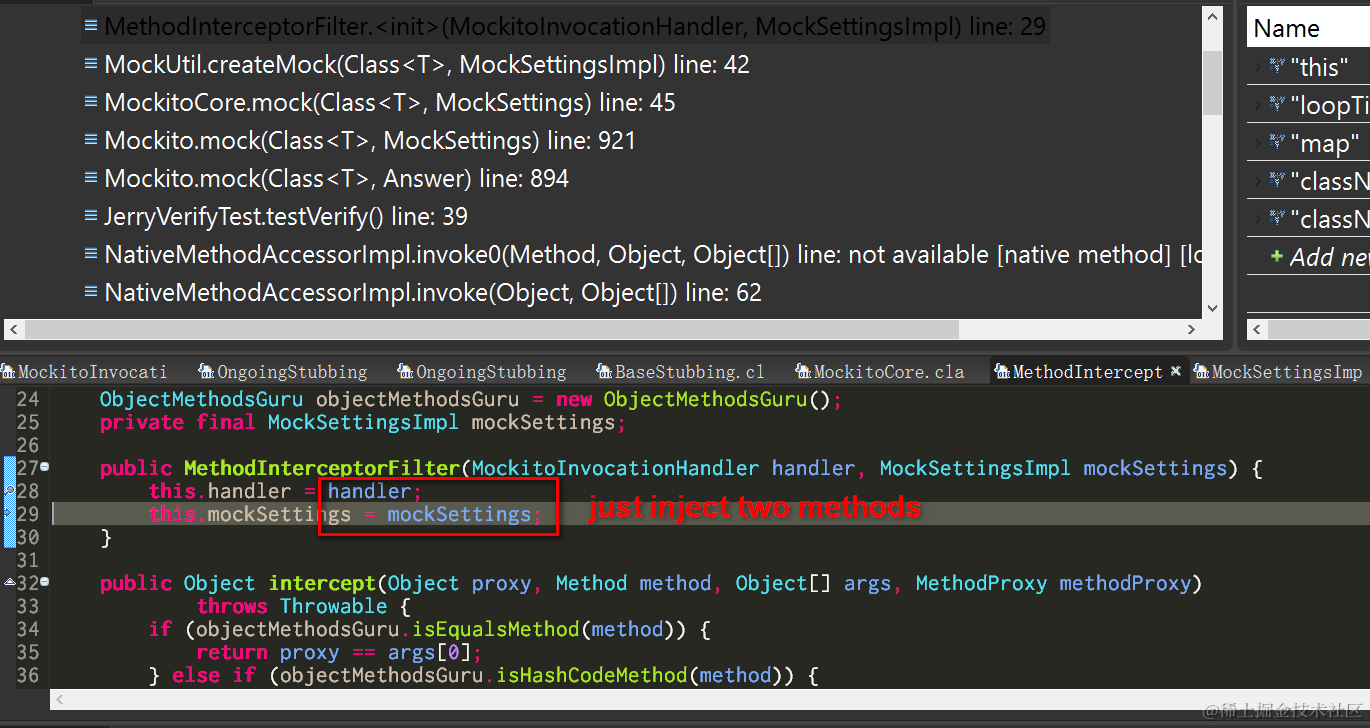Click the Expressions view horizontal scrollbar thumb
The height and width of the screenshot is (728, 1370).
coord(1318,329)
